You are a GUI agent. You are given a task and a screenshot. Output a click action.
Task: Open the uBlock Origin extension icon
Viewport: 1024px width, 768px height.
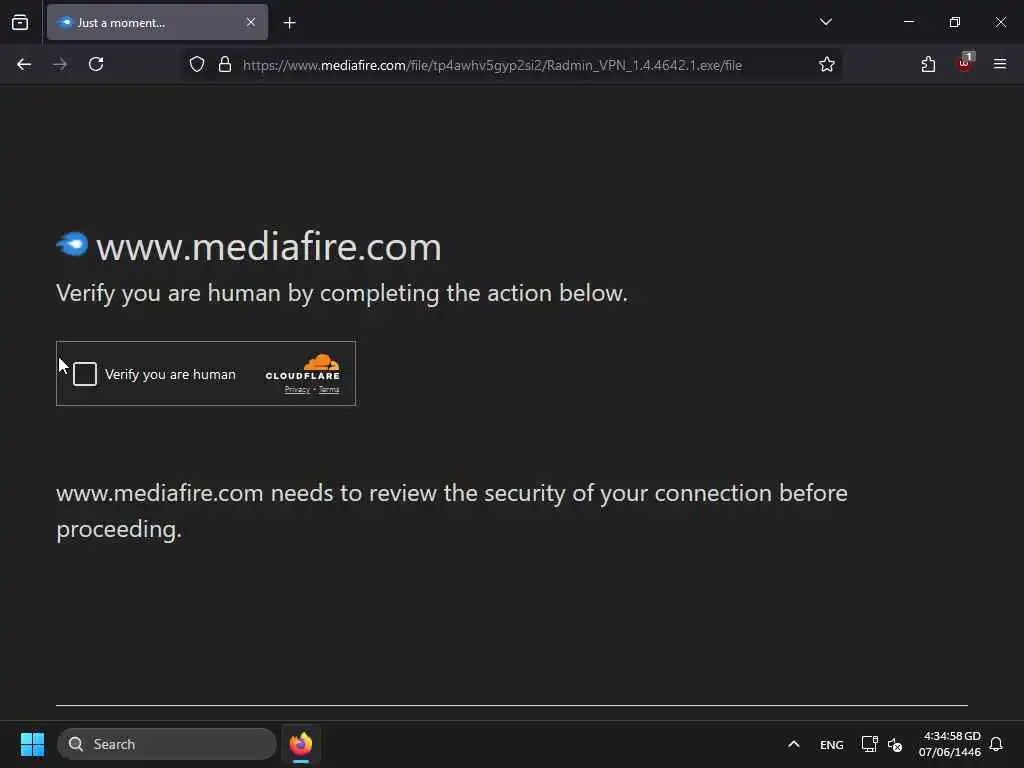coord(965,63)
